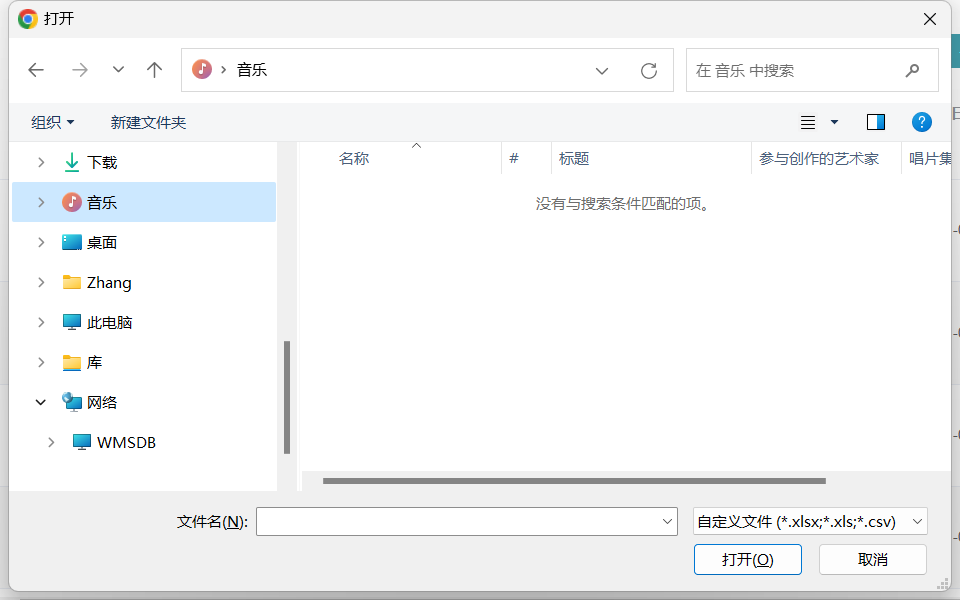The image size is (960, 600).
Task: Click the 文件名 input field
Action: pos(467,522)
